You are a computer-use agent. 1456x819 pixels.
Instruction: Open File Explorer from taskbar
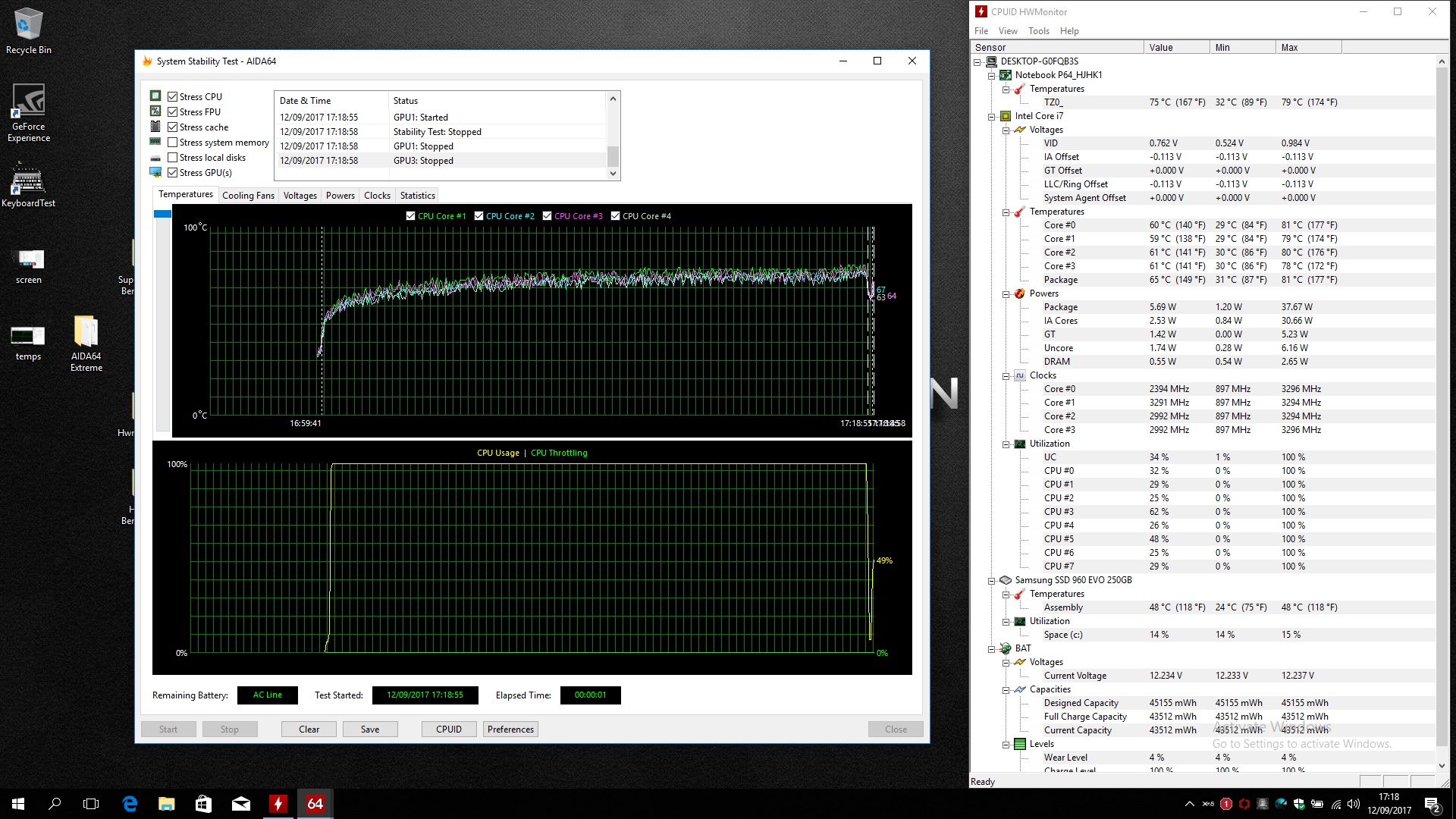click(166, 803)
